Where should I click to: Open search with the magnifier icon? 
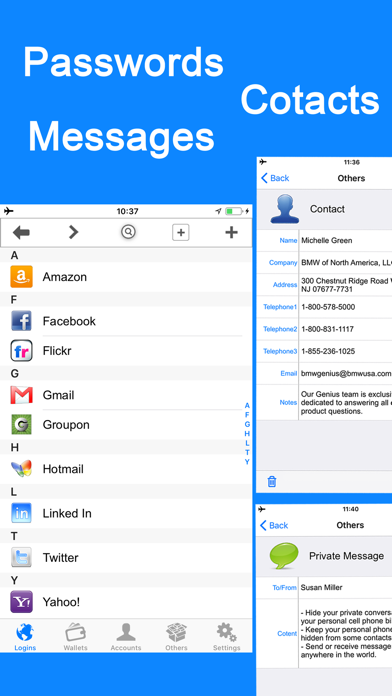point(128,232)
